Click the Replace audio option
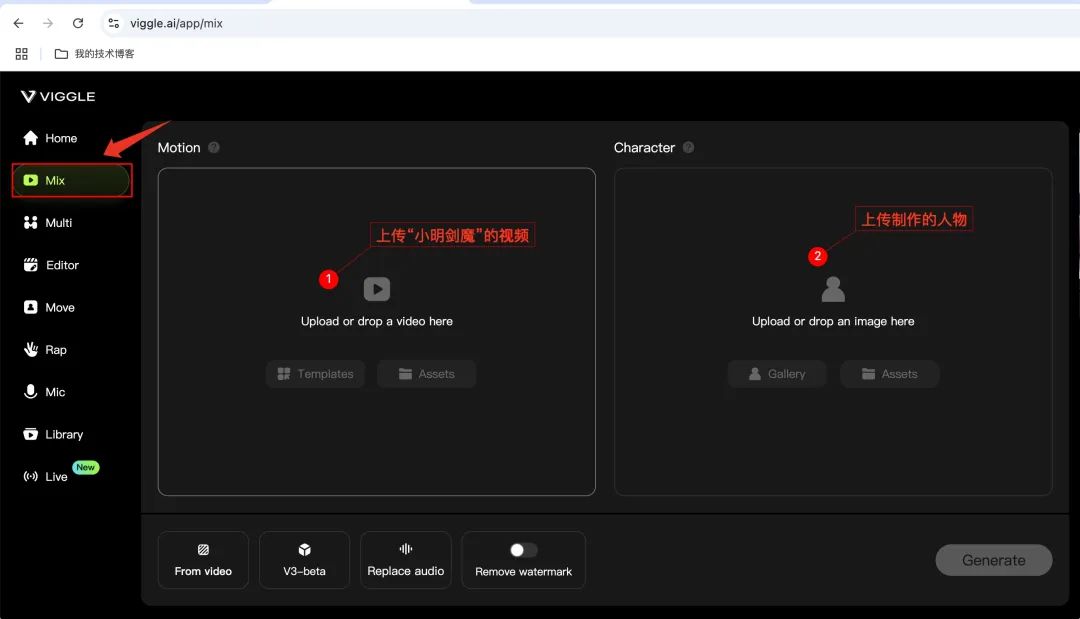Viewport: 1080px width, 619px height. [406, 560]
